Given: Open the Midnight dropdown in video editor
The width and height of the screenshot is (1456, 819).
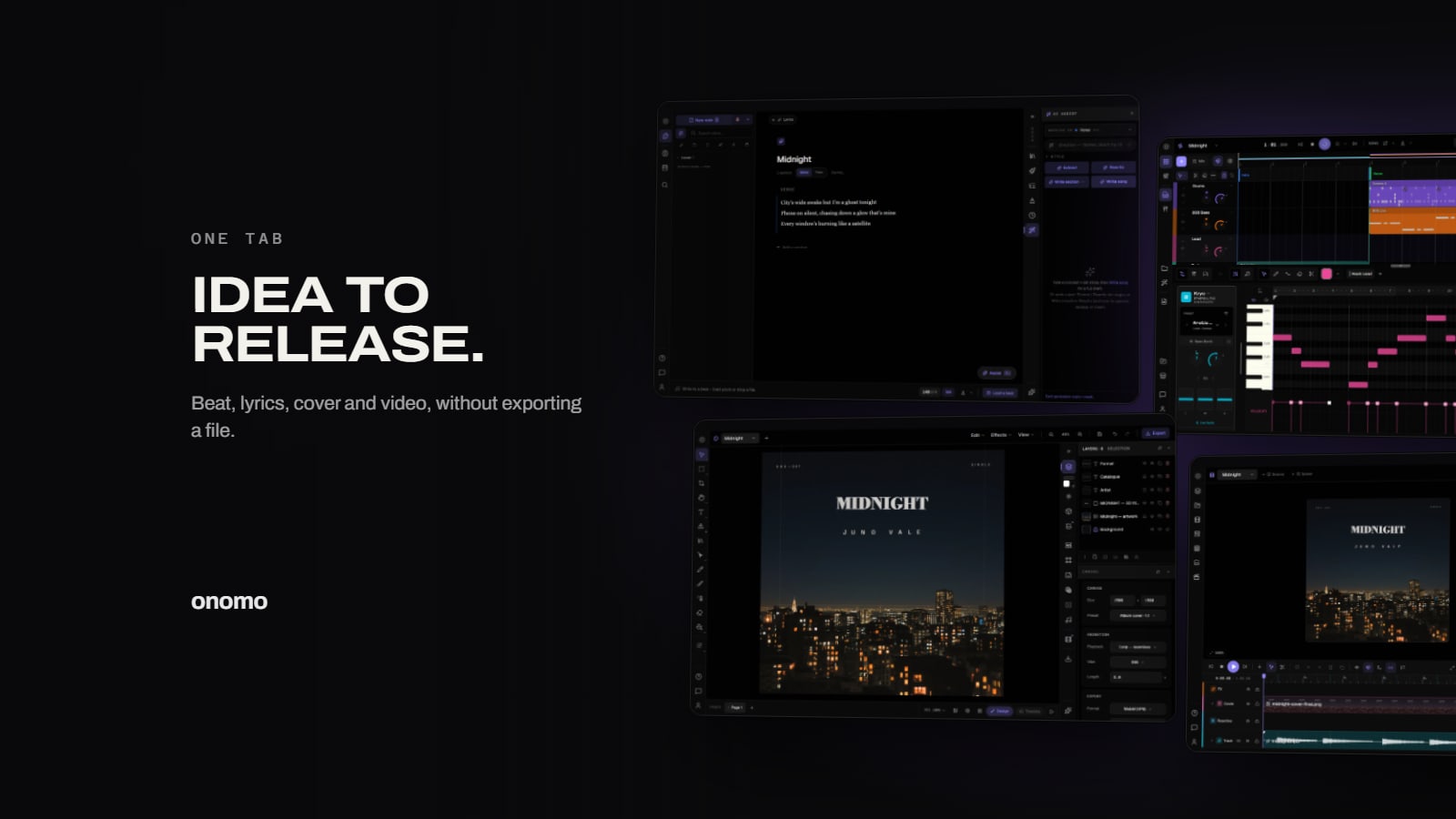Looking at the screenshot, I should click(x=1236, y=474).
